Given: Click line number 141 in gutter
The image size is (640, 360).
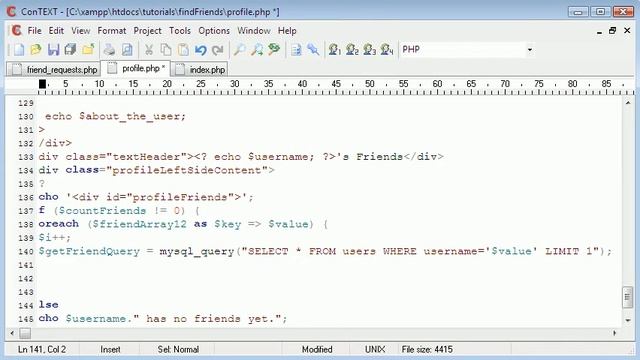Looking at the screenshot, I should click(26, 265).
